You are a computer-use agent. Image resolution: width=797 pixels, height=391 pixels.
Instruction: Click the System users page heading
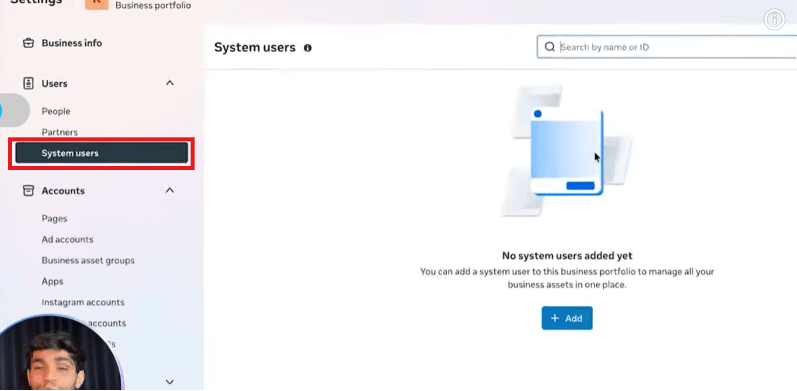(x=255, y=48)
